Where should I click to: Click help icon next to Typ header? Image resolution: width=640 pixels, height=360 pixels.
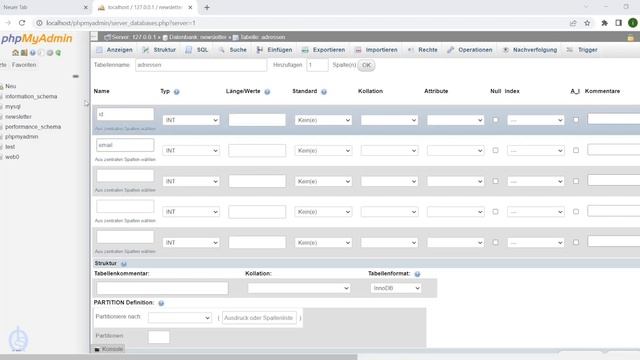tap(177, 92)
